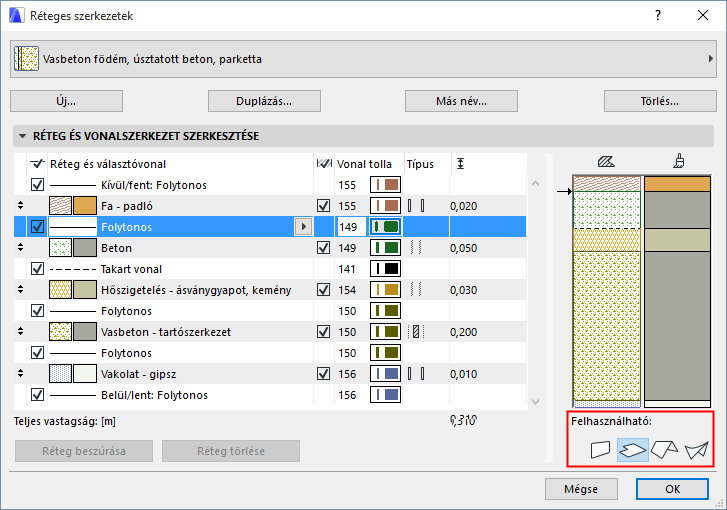The width and height of the screenshot is (727, 510).
Task: Open pen picker for Hőszigetelés row 154
Action: [385, 290]
